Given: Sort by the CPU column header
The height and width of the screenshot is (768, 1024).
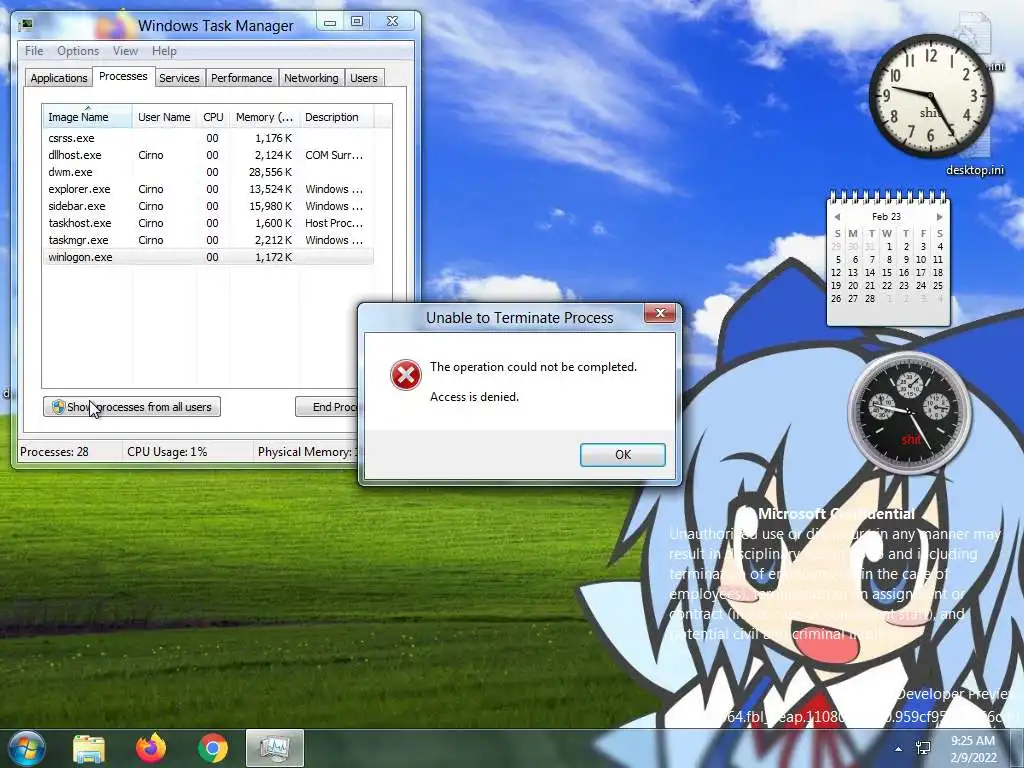Looking at the screenshot, I should tap(213, 117).
